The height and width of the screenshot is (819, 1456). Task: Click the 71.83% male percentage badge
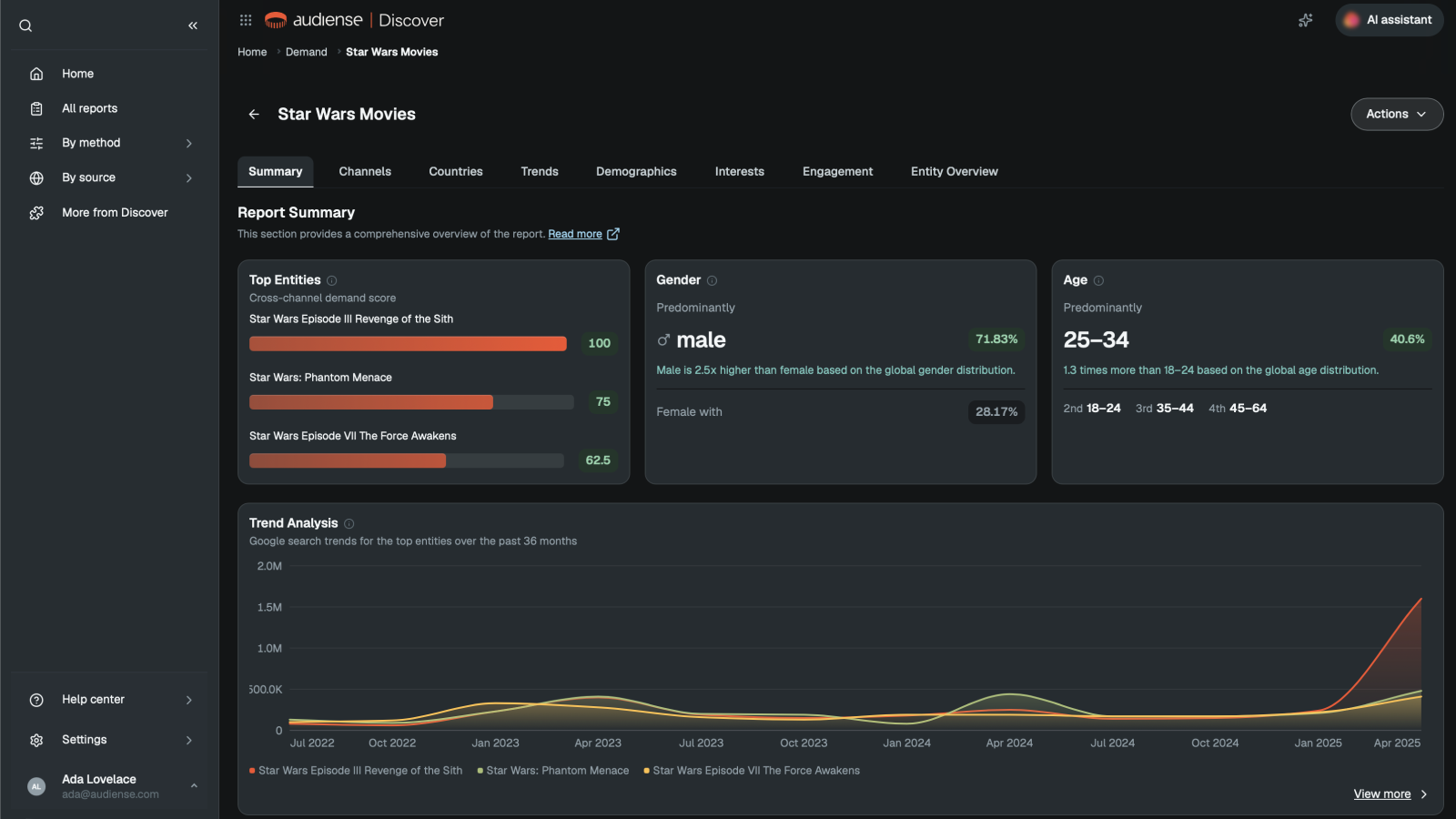pos(996,339)
